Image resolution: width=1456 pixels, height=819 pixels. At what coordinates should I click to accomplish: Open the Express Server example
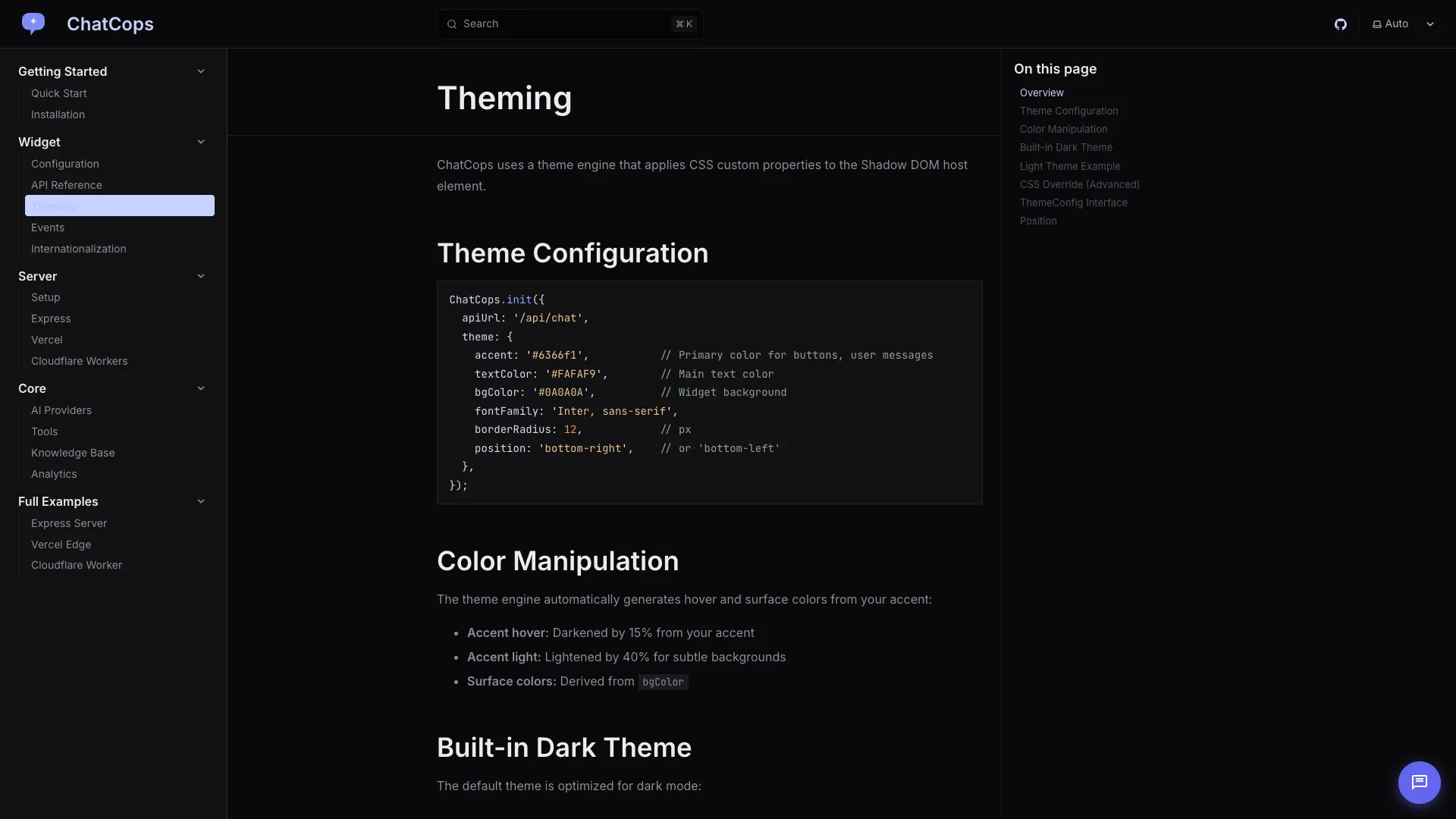point(69,523)
